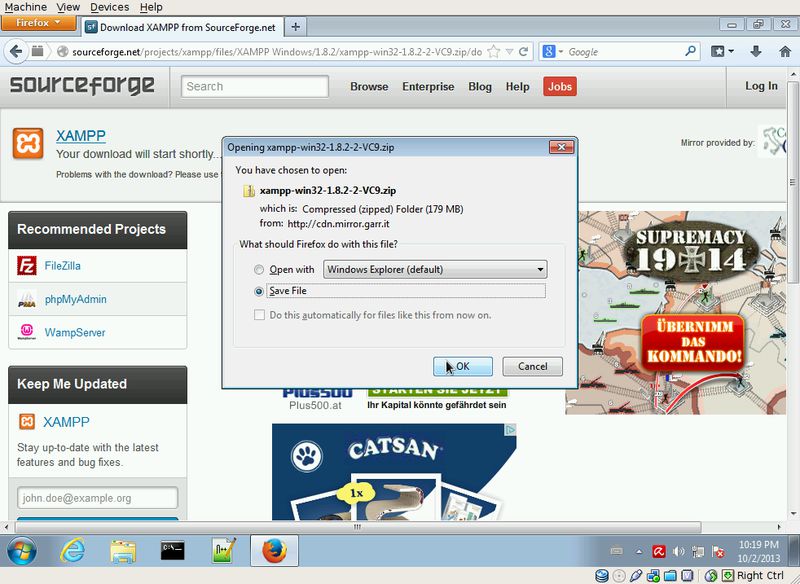Viewport: 800px width, 584px height.
Task: Click the Firefox icon in the taskbar
Action: 273,551
